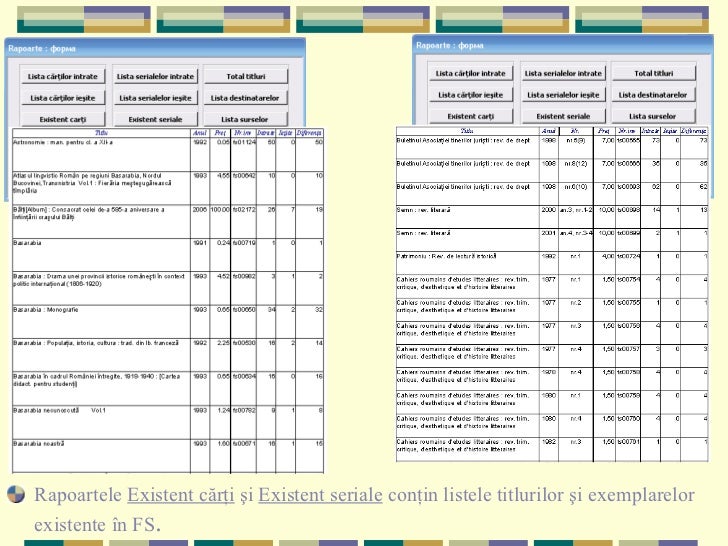Click 'Lista serialelor intrate' in the left Rapoarte form

click(x=156, y=76)
